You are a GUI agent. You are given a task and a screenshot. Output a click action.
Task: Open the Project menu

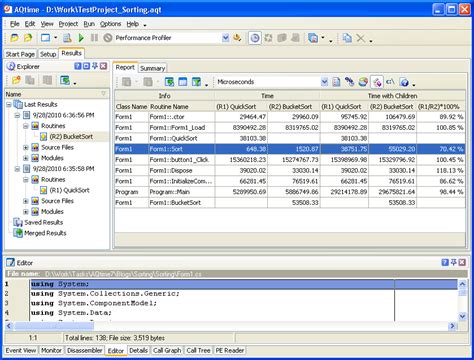pyautogui.click(x=68, y=24)
